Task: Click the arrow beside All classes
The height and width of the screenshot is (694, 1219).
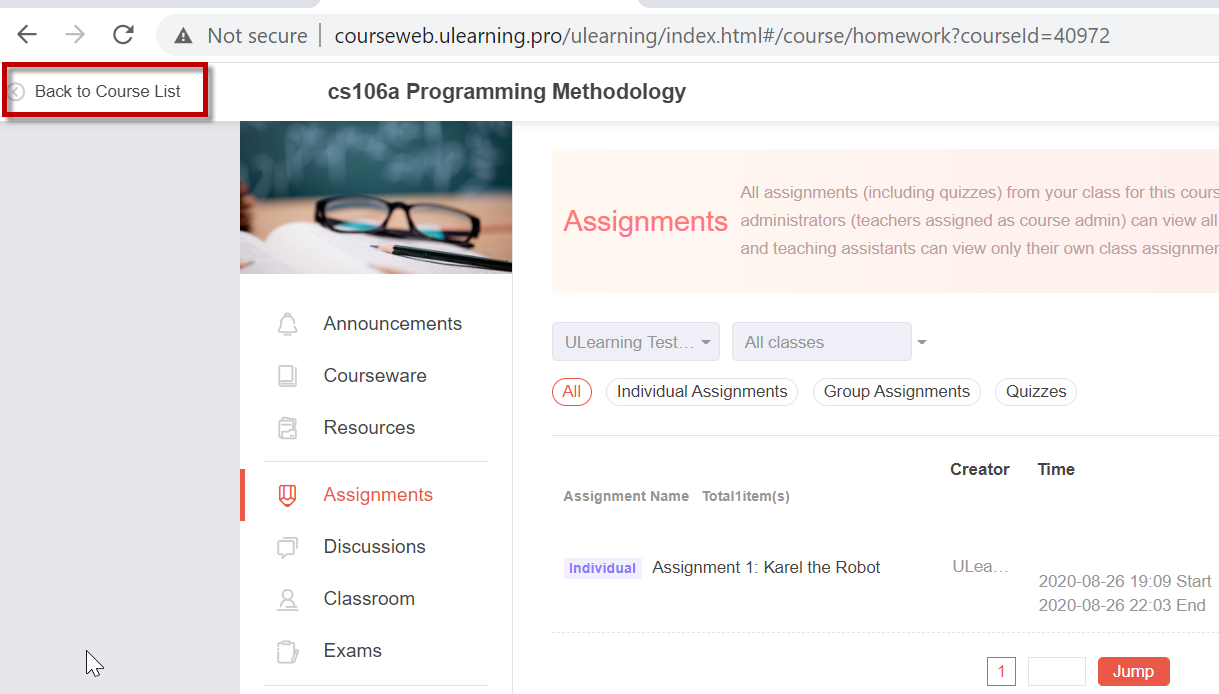Action: 922,342
